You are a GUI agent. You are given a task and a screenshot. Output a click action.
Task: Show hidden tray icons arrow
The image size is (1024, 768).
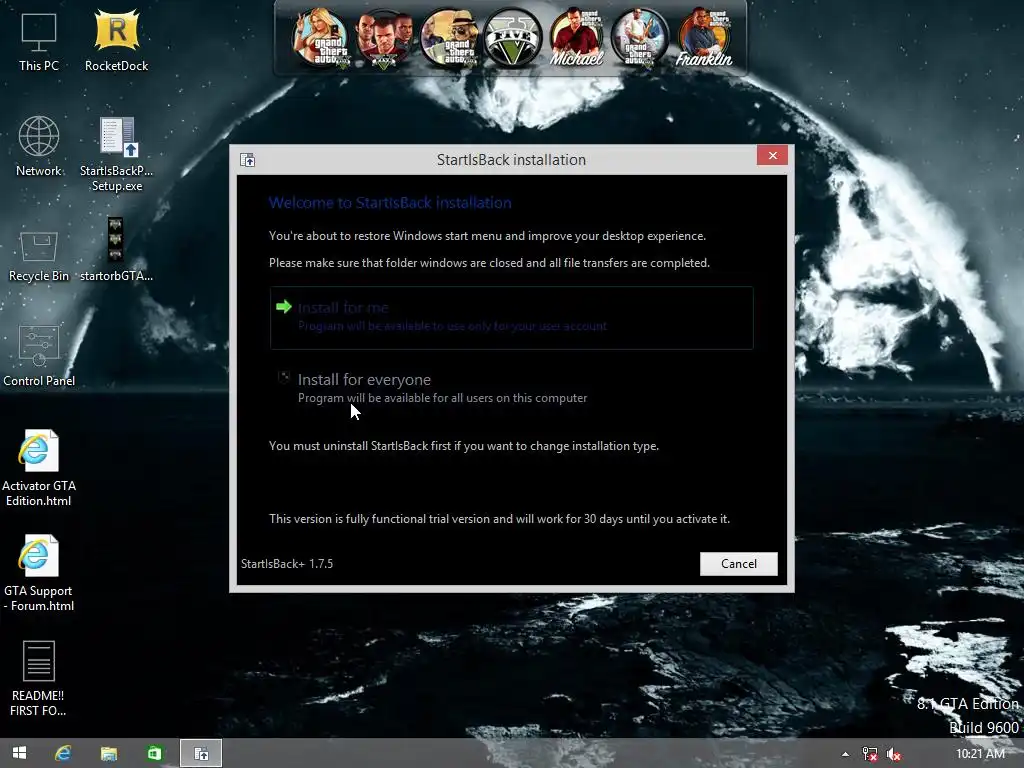pyautogui.click(x=845, y=754)
